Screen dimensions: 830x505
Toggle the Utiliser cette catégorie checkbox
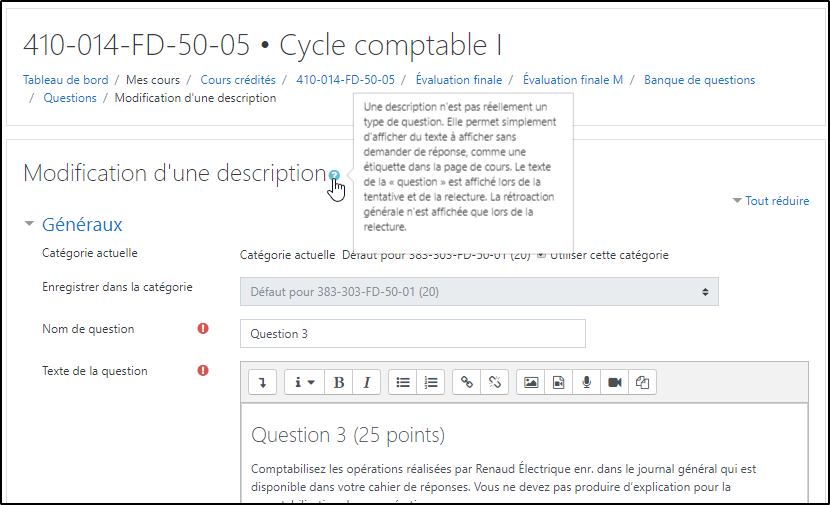541,255
